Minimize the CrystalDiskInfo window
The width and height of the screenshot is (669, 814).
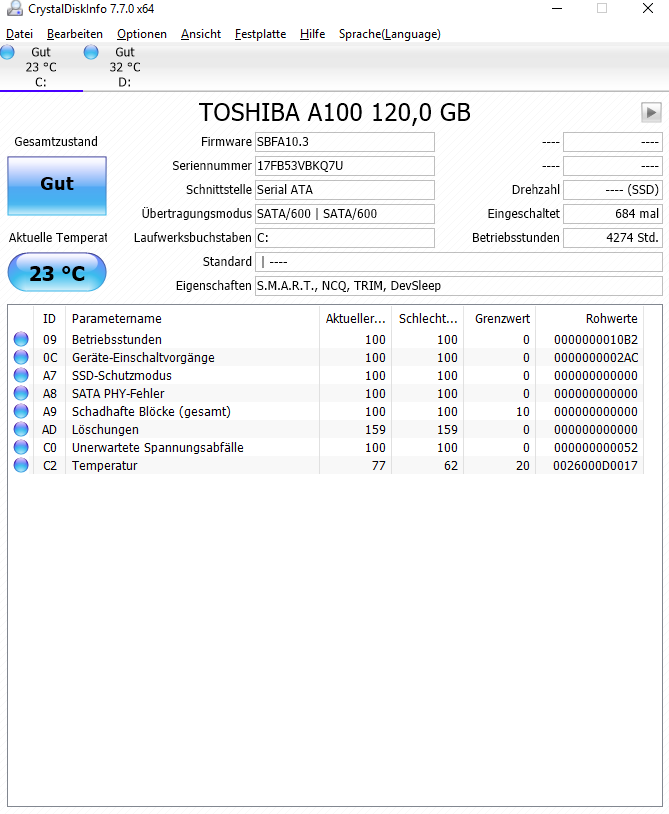point(557,8)
